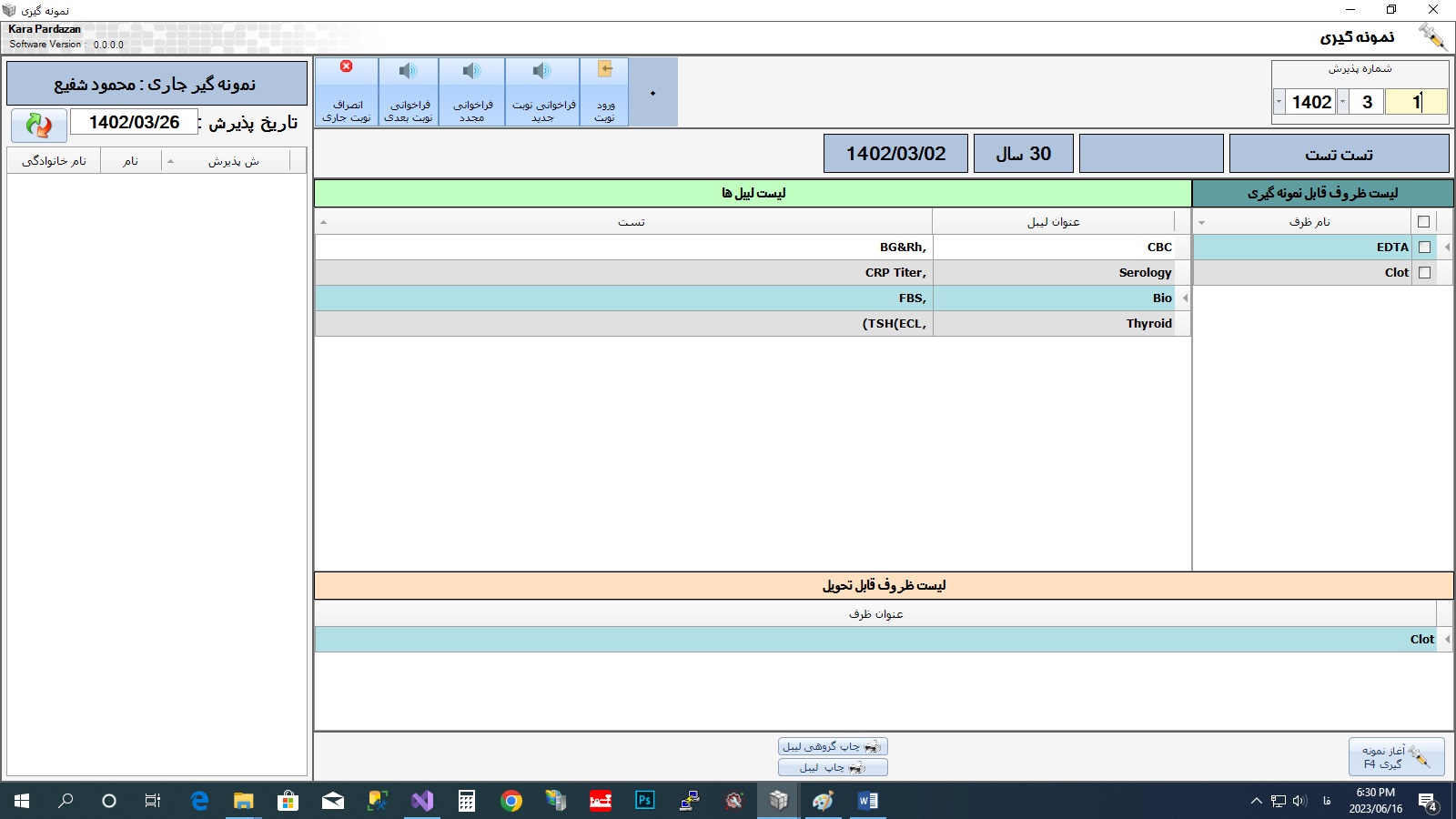Start sampling with the syringe F4 button

[1396, 757]
